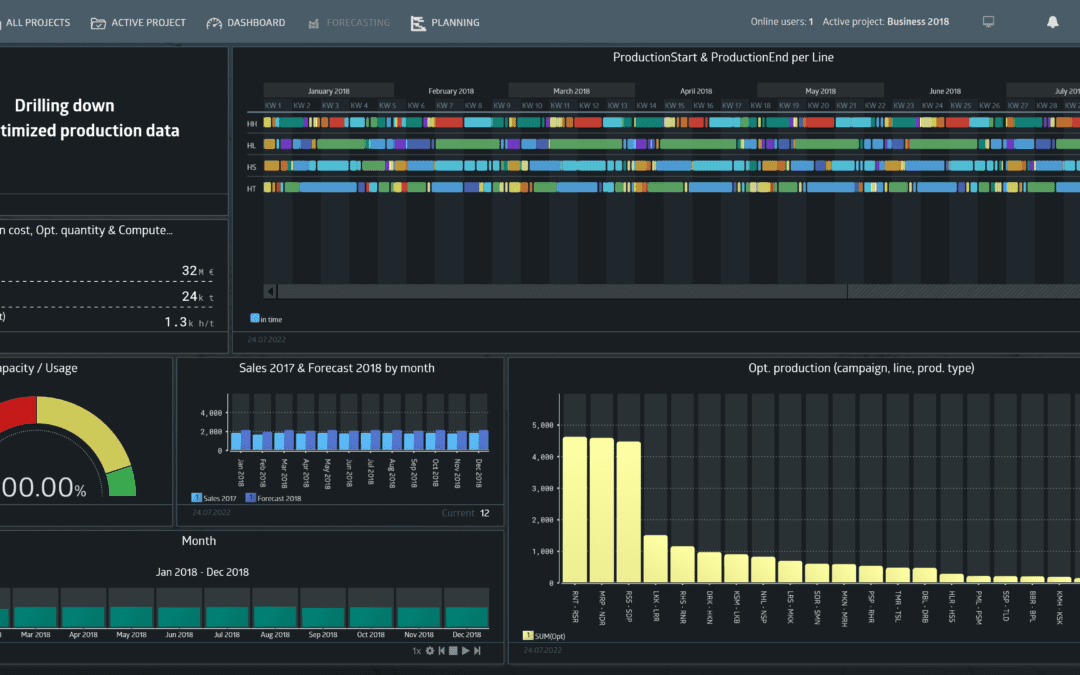Select the RHS - RNR production bar

click(683, 565)
